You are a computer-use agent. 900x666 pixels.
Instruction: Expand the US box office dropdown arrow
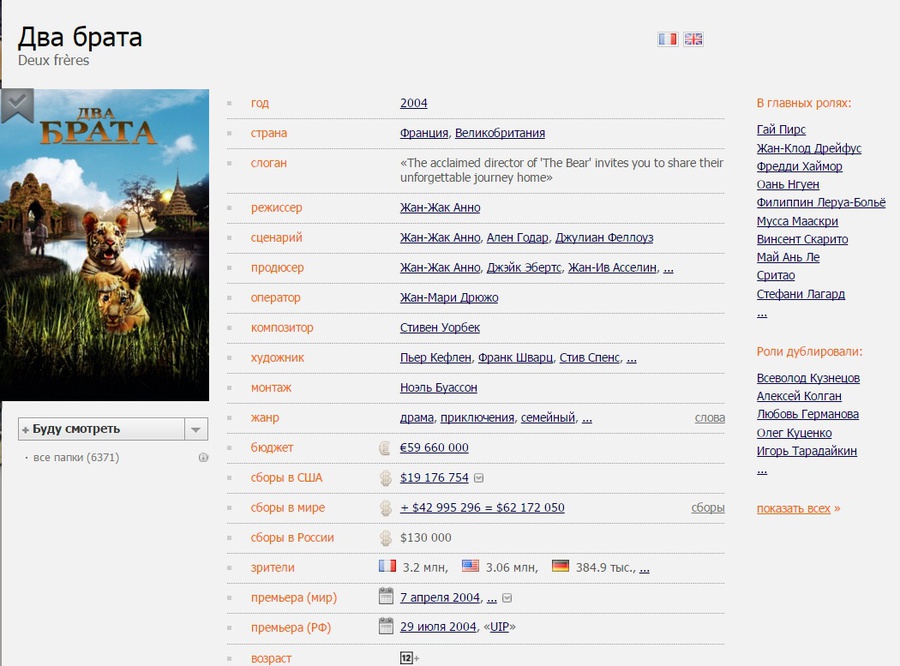click(479, 478)
